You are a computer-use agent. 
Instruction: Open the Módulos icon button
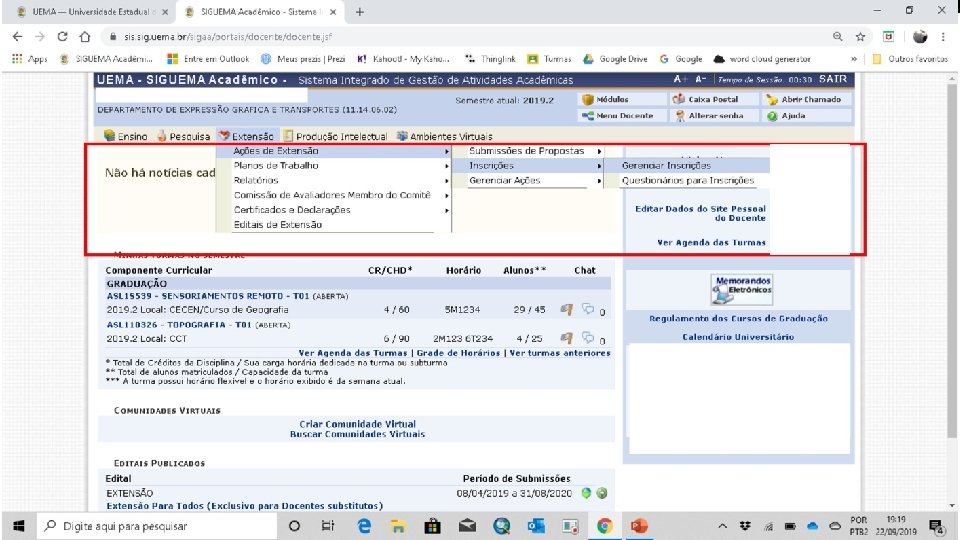606,99
